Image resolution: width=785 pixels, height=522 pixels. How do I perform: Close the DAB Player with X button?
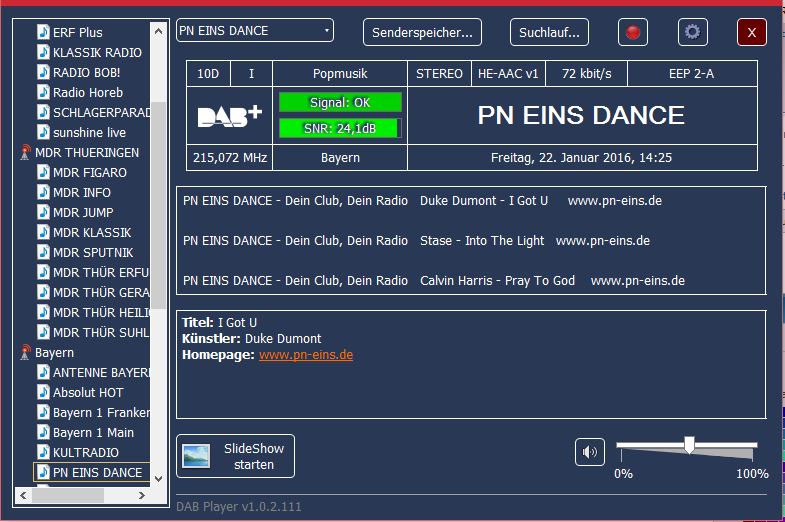click(751, 32)
